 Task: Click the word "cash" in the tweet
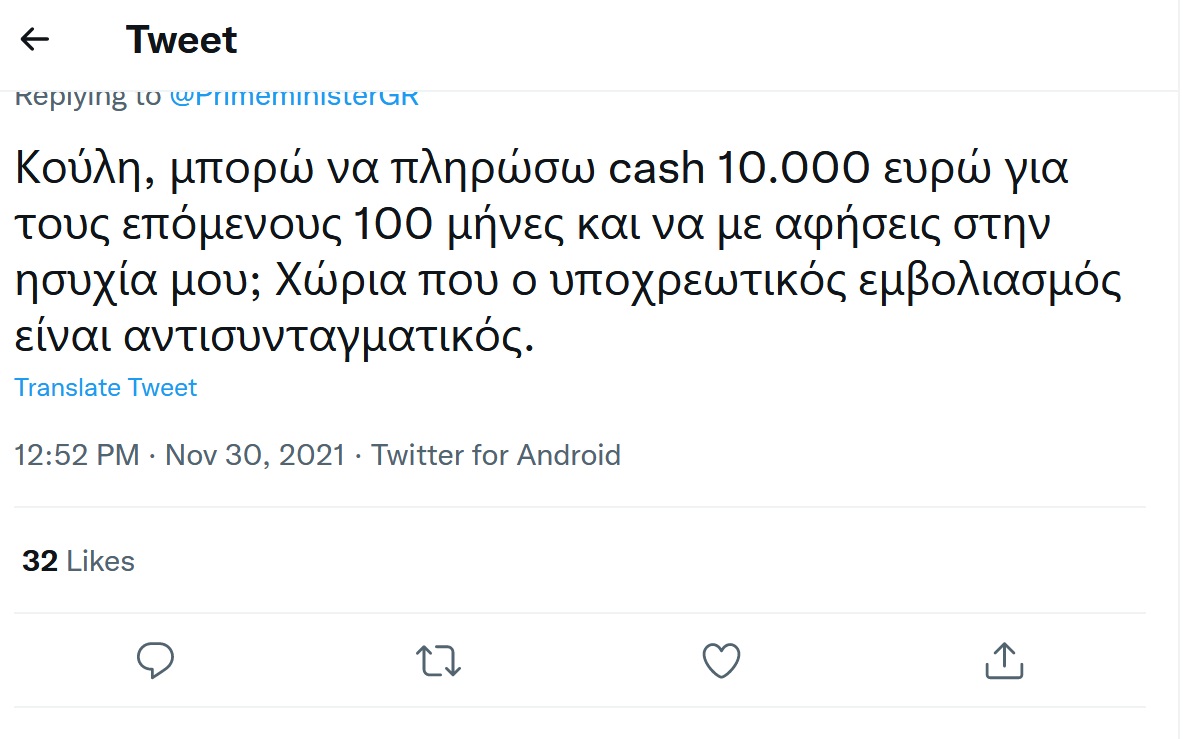pos(657,170)
